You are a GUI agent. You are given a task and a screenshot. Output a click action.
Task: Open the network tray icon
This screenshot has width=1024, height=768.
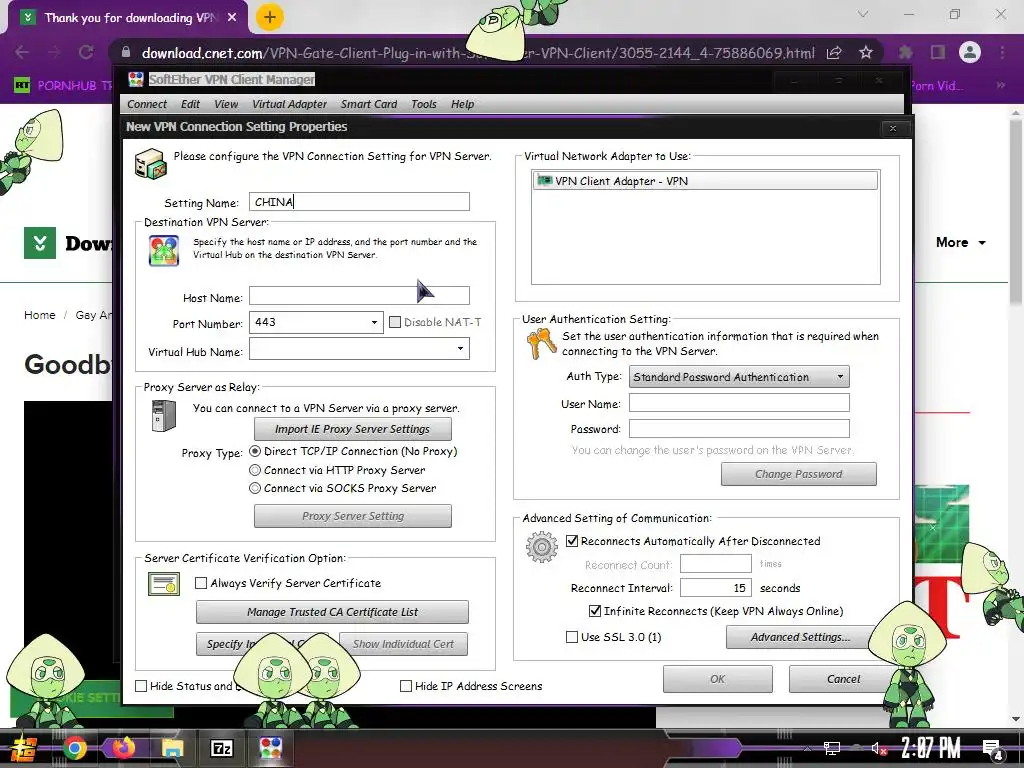pyautogui.click(x=832, y=748)
